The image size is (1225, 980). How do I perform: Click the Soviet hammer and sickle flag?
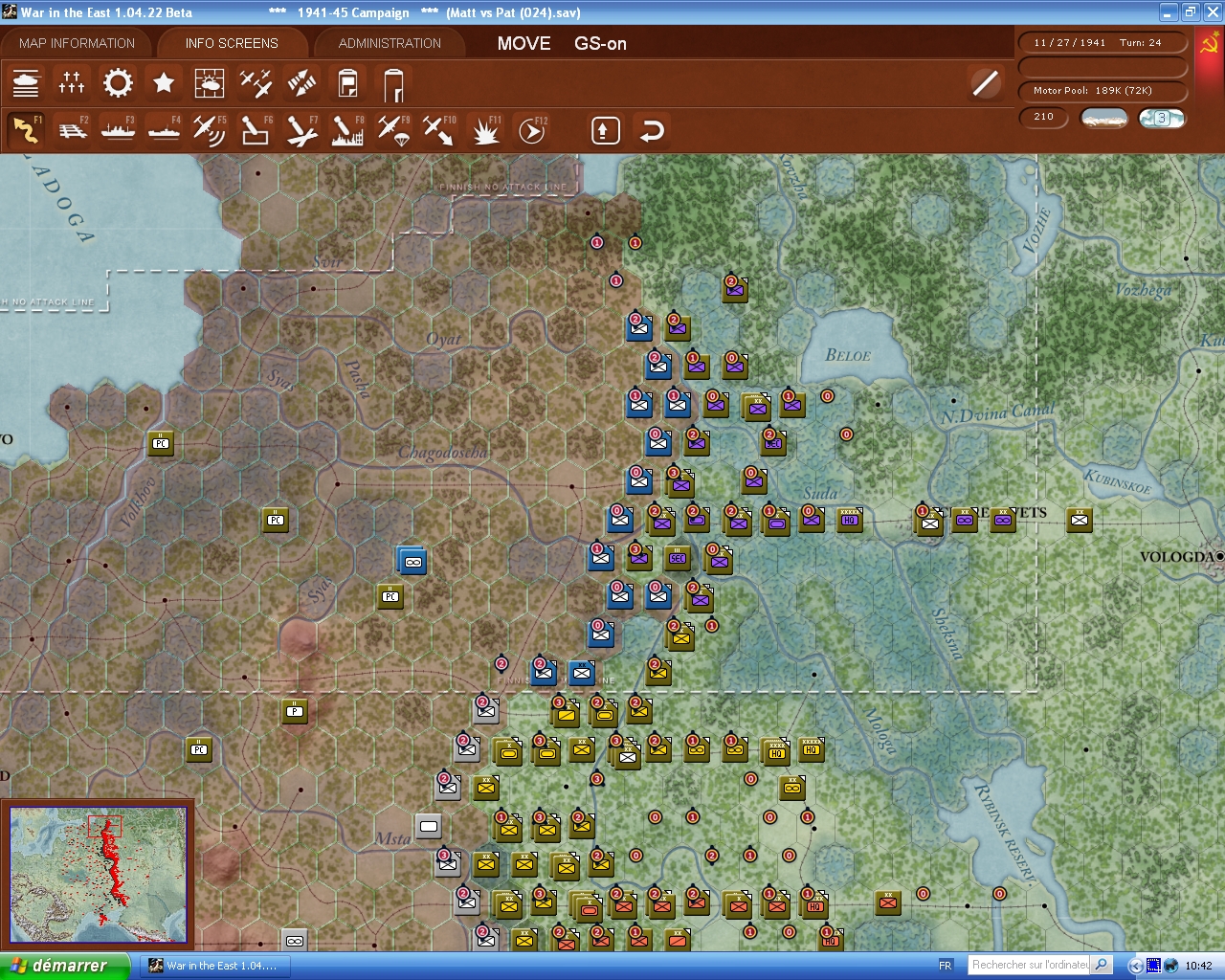coord(1210,45)
